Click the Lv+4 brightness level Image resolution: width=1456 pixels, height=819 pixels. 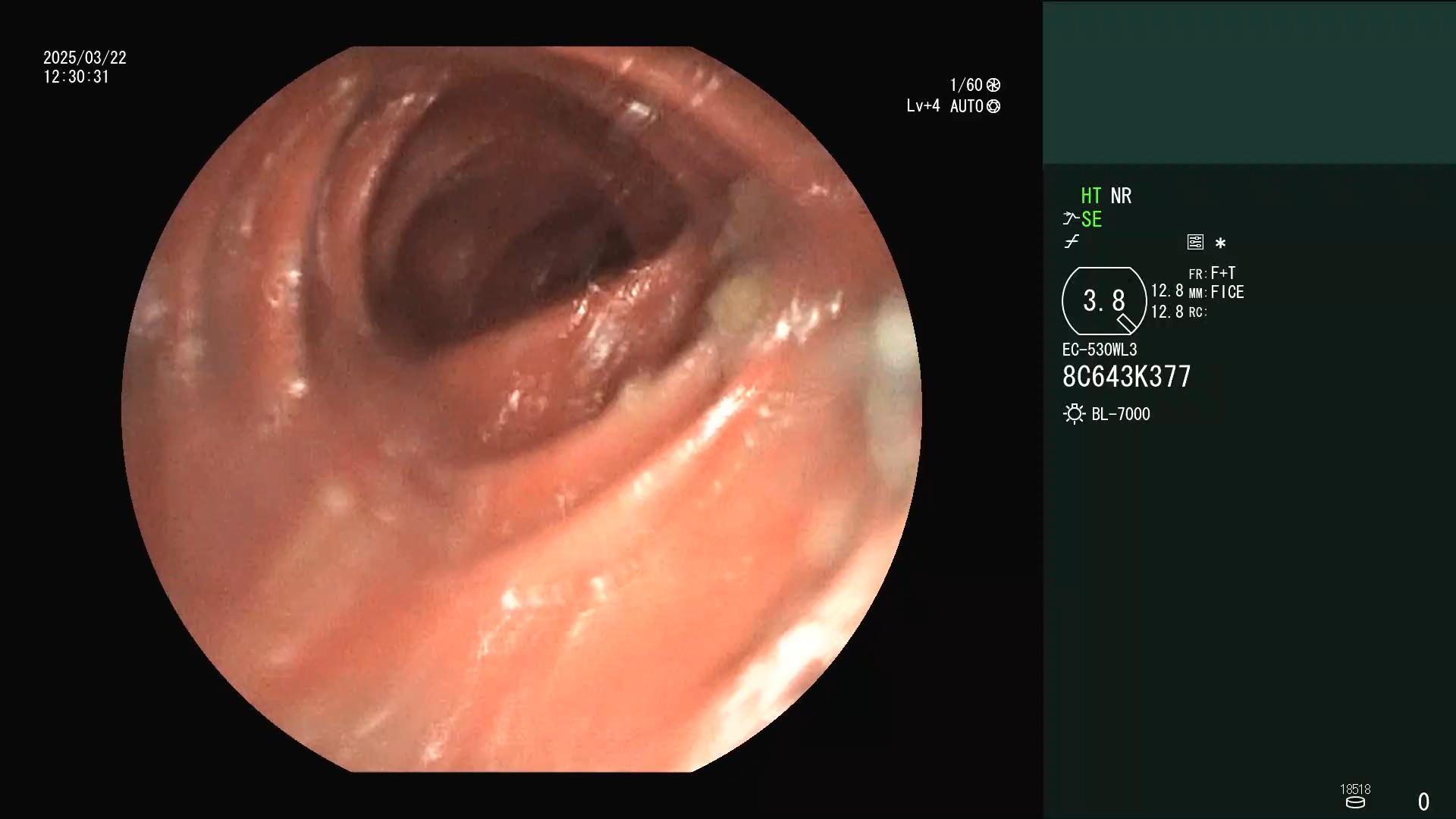coord(923,106)
